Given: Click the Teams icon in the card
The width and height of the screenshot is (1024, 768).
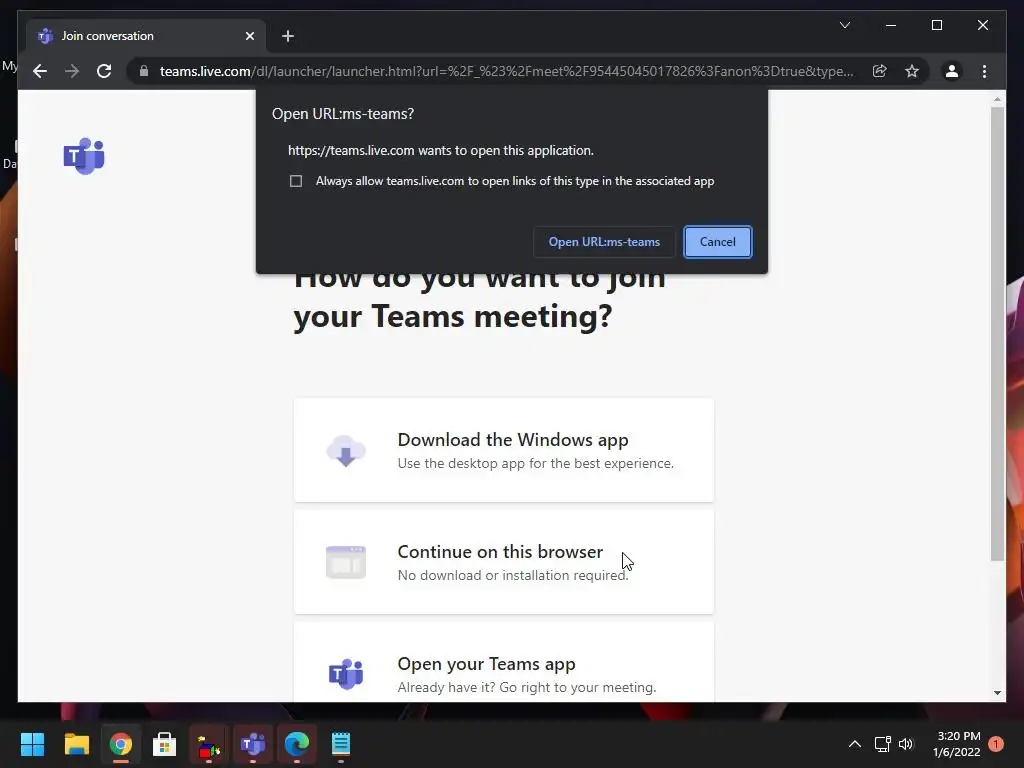Looking at the screenshot, I should [345, 674].
